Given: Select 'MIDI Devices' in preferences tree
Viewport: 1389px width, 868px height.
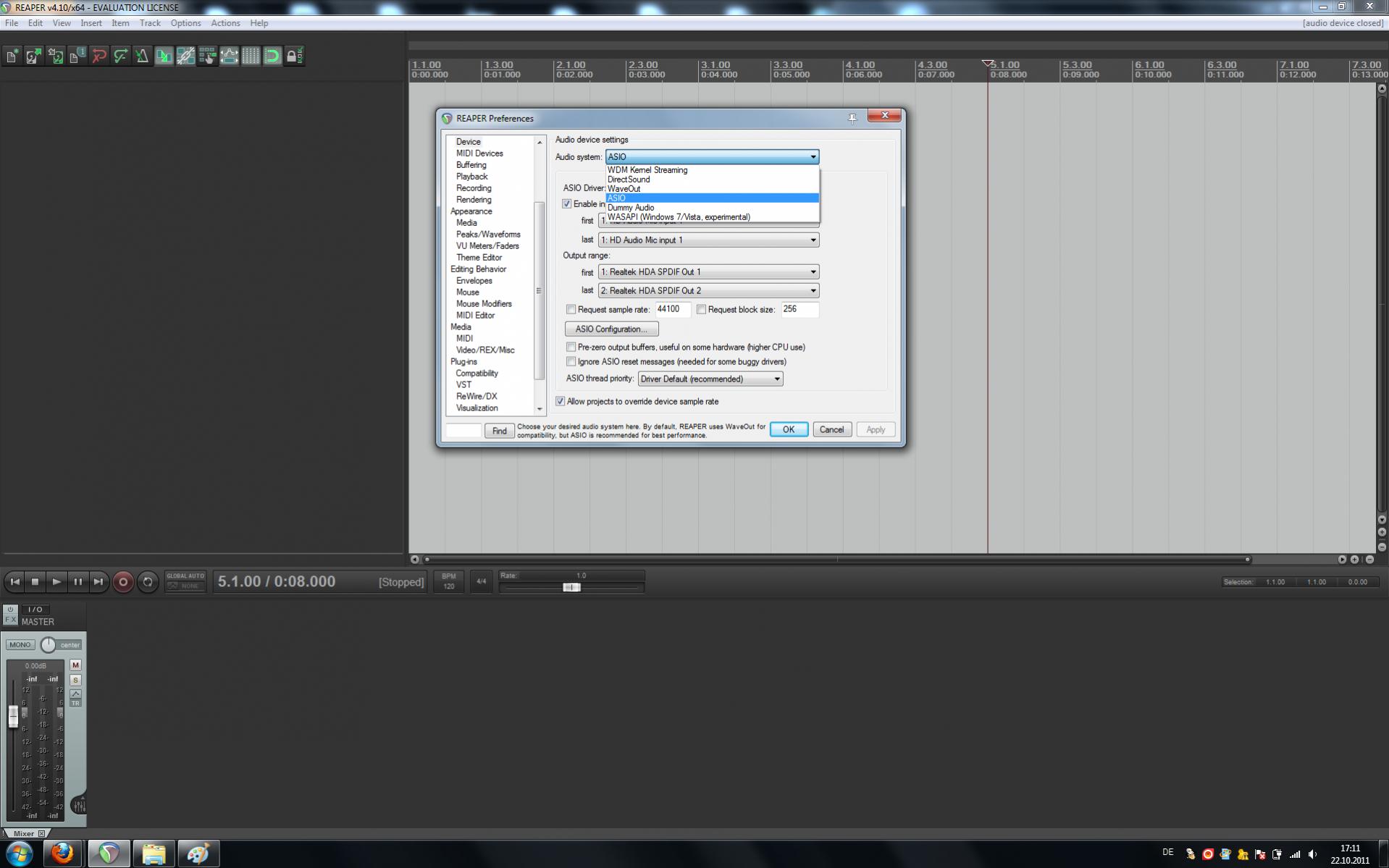Looking at the screenshot, I should [x=479, y=153].
